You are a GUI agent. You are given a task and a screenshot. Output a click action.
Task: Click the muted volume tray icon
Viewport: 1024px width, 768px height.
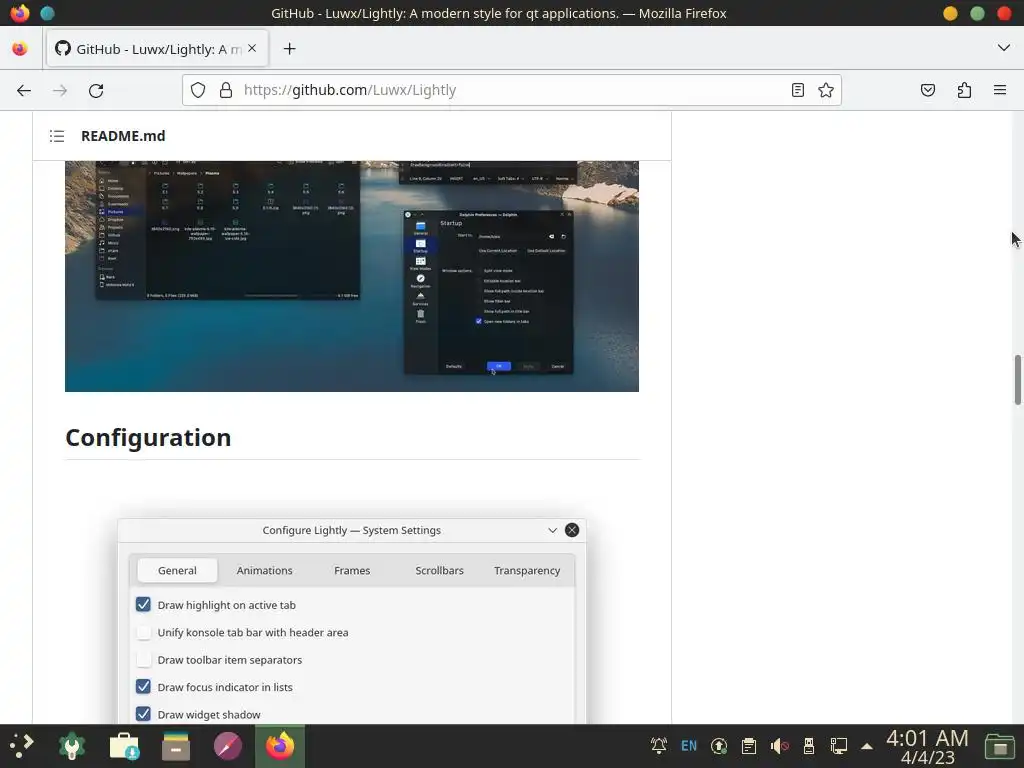(779, 745)
